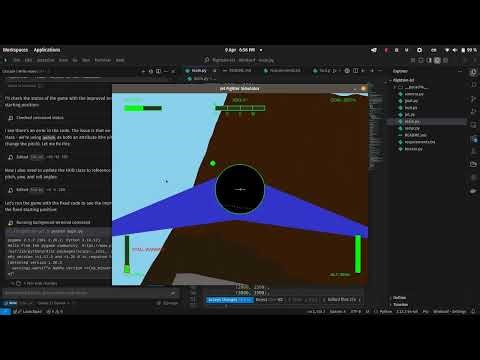This screenshot has height=360, width=480.
Task: Click the Python language mode in status bar
Action: pyautogui.click(x=386, y=312)
